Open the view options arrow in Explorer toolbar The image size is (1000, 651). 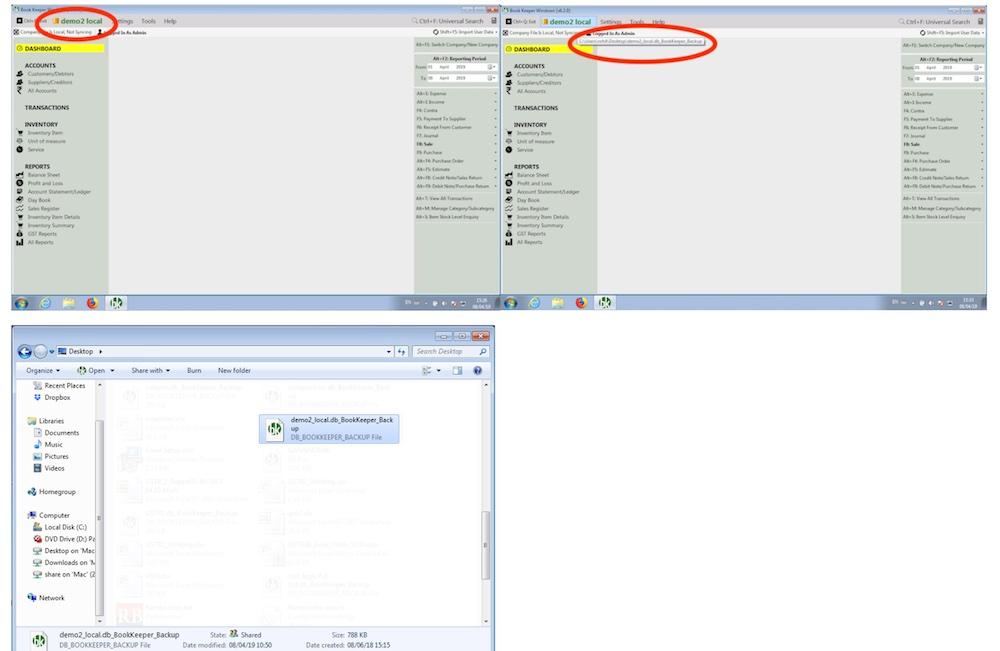(439, 370)
